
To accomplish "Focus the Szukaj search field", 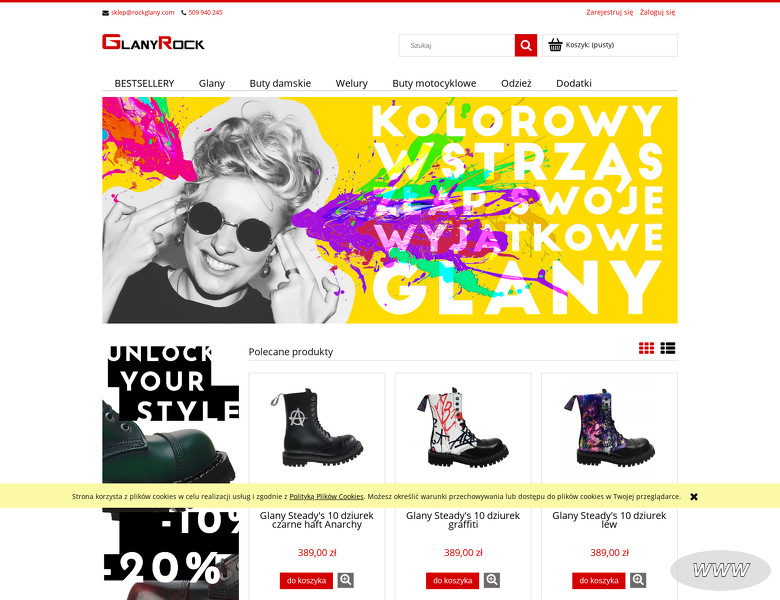I will coord(457,45).
